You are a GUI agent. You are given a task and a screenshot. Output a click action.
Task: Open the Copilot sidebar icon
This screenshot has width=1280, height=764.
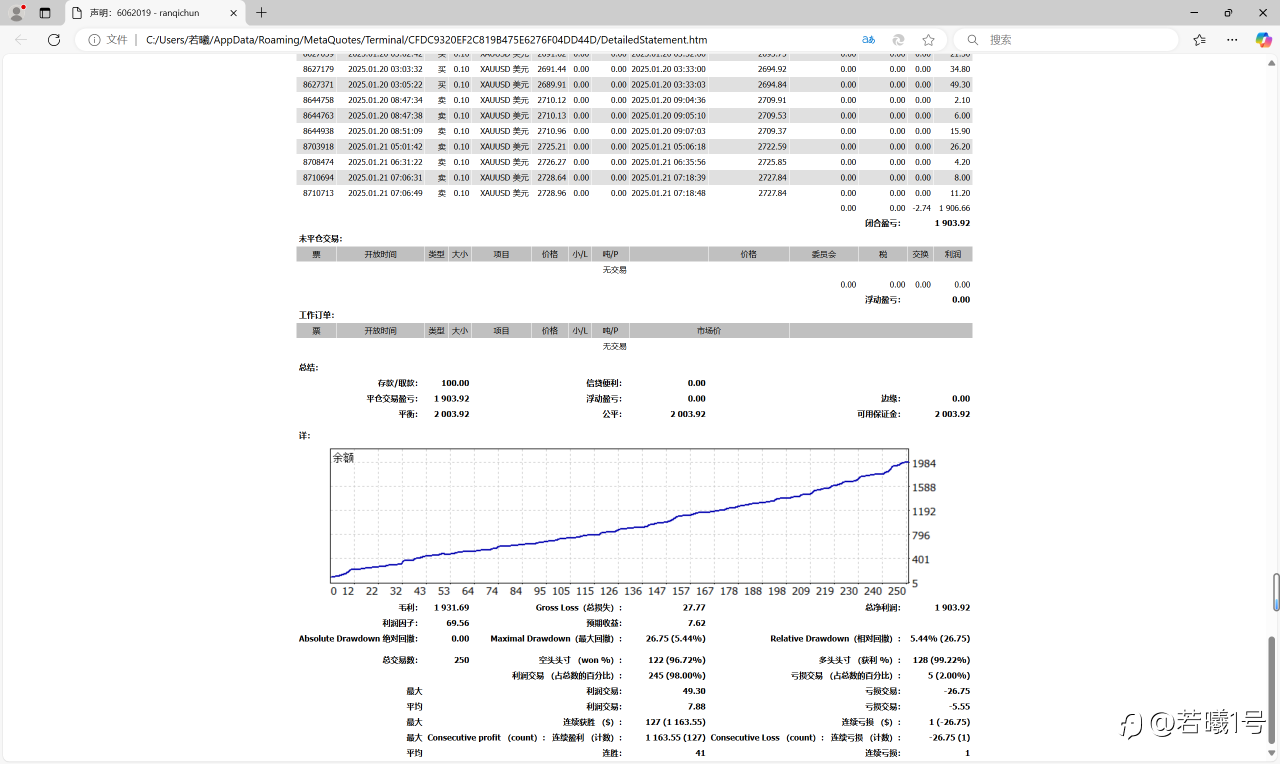coord(1263,40)
